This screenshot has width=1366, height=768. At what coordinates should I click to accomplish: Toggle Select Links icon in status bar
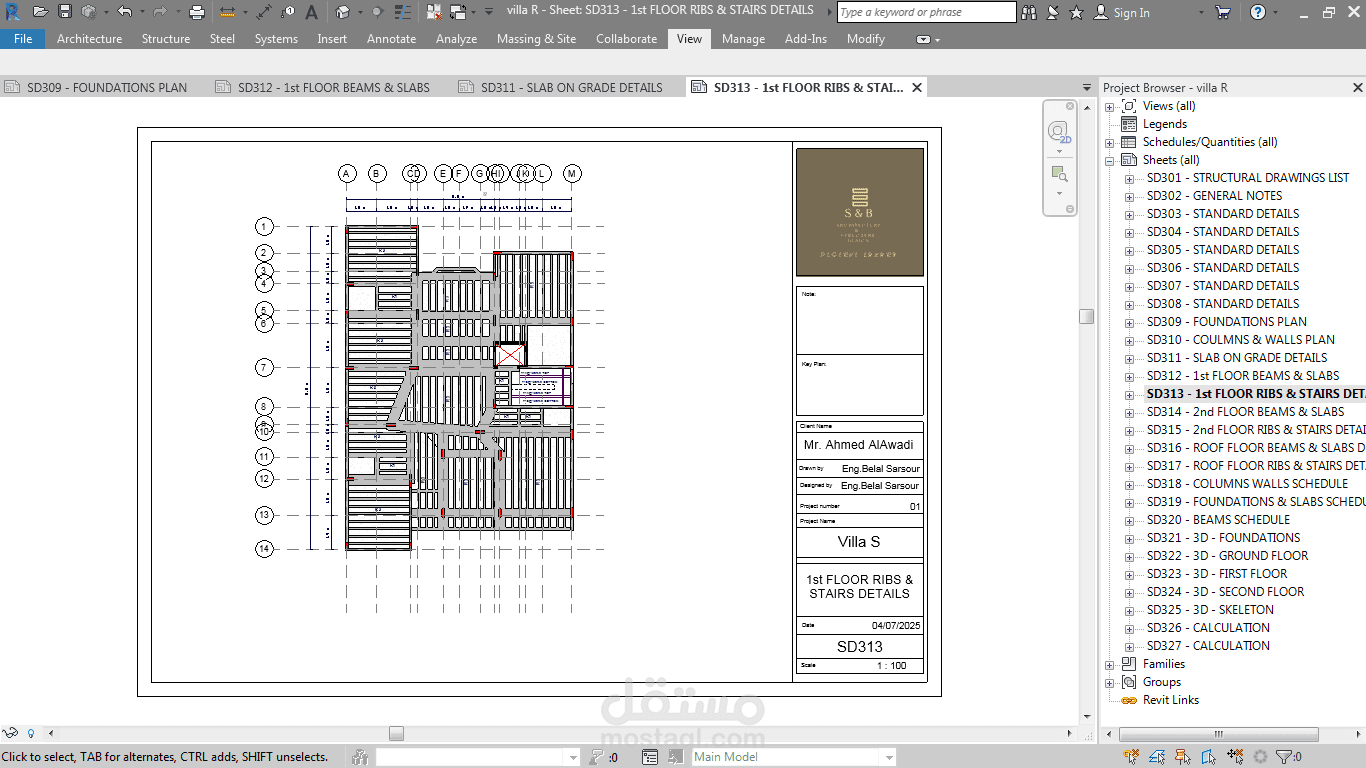coord(1131,757)
